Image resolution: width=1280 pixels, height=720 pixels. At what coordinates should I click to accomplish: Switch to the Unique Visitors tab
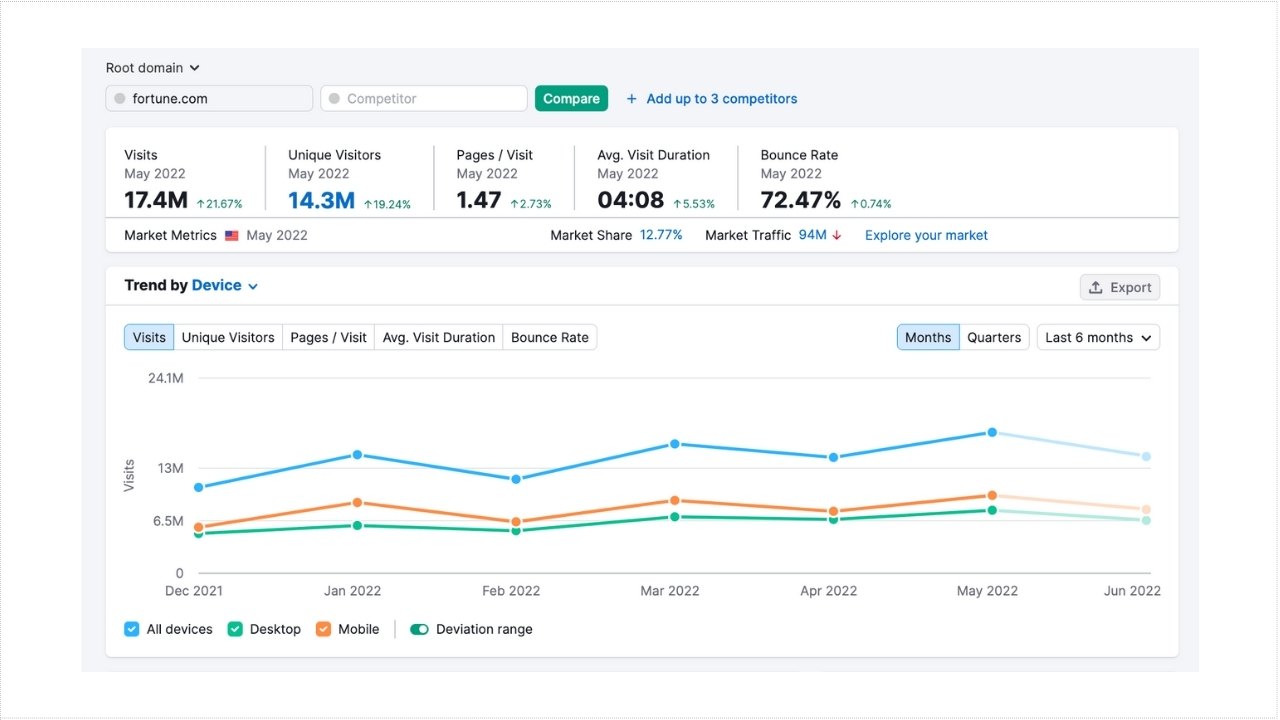point(228,337)
